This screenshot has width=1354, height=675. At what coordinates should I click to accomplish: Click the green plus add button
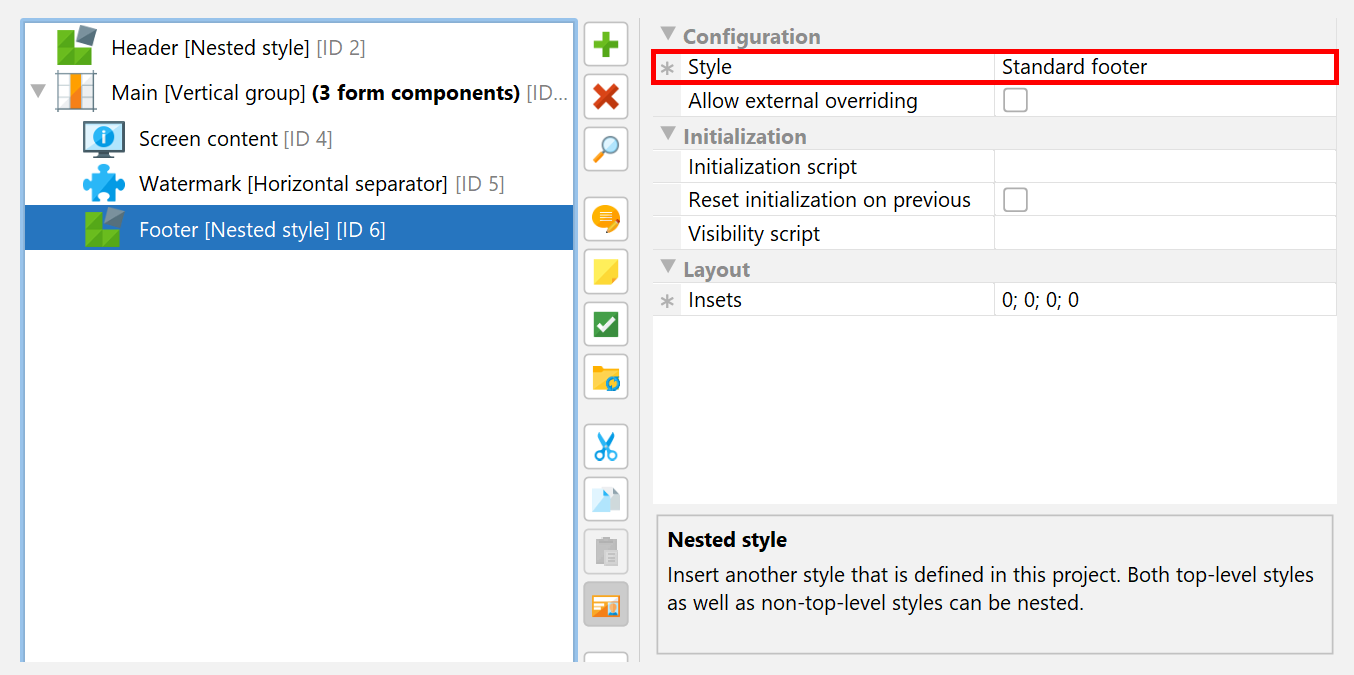click(606, 45)
